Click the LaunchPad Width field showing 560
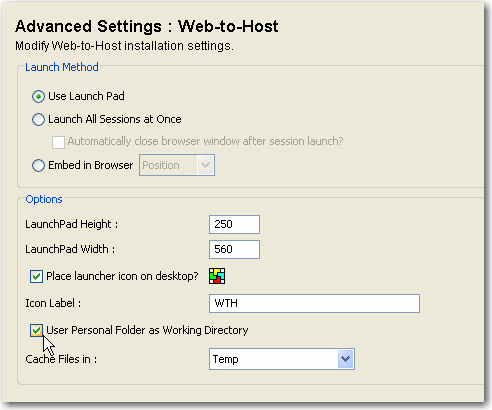492x410 pixels. coord(234,249)
